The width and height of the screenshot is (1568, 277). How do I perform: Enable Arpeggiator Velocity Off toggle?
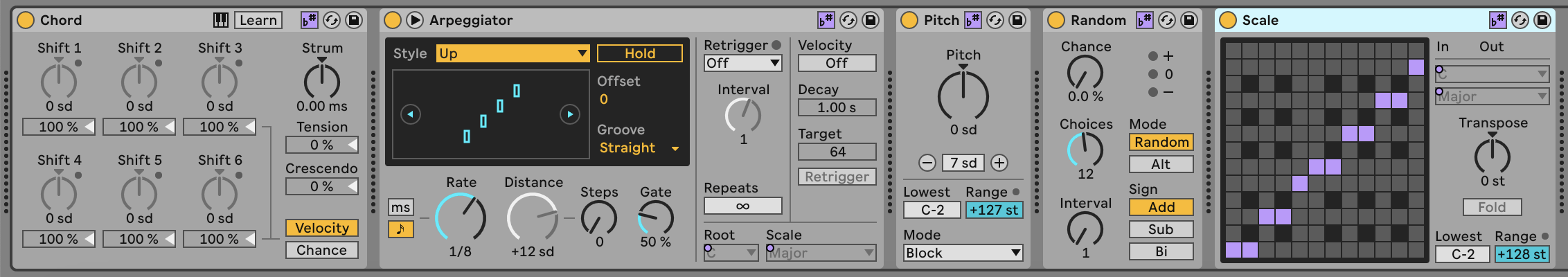point(837,63)
